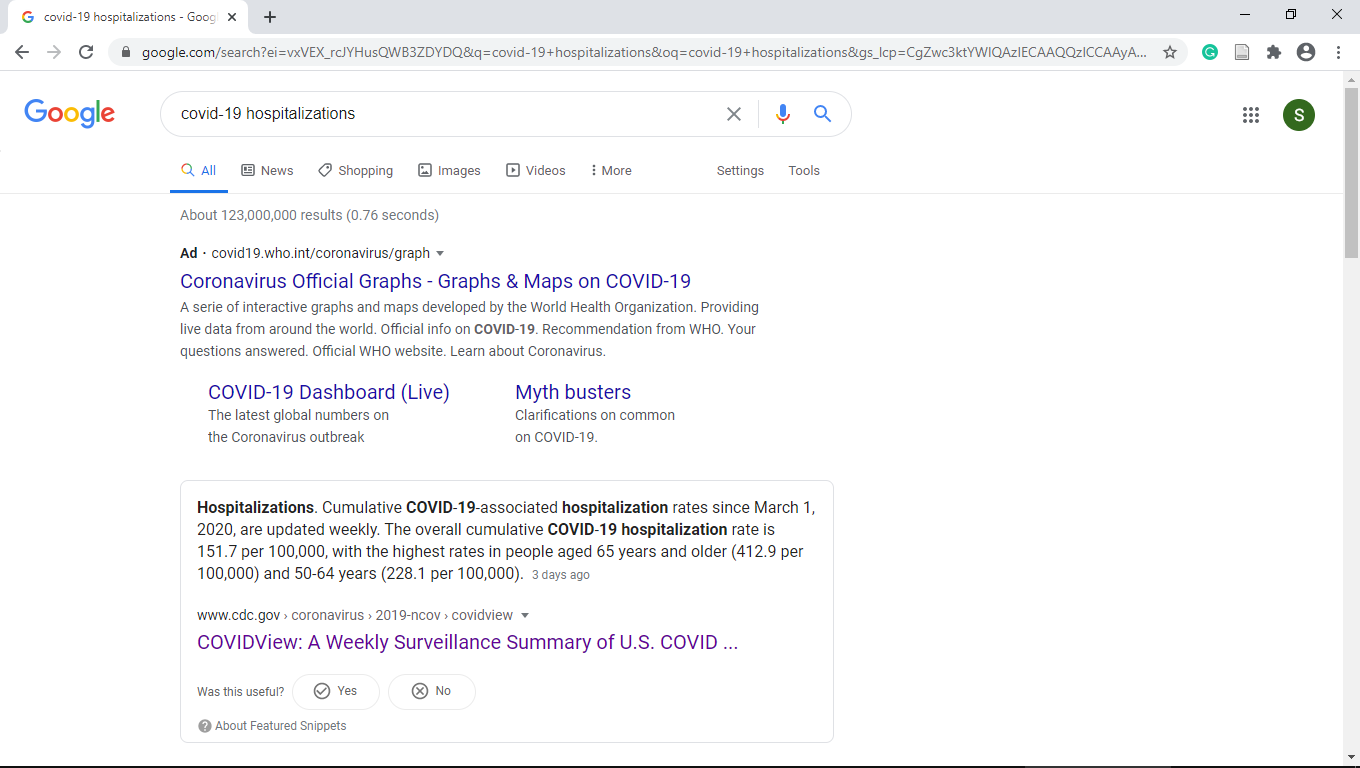The image size is (1360, 768).
Task: View site info via the padlock icon
Action: click(125, 52)
